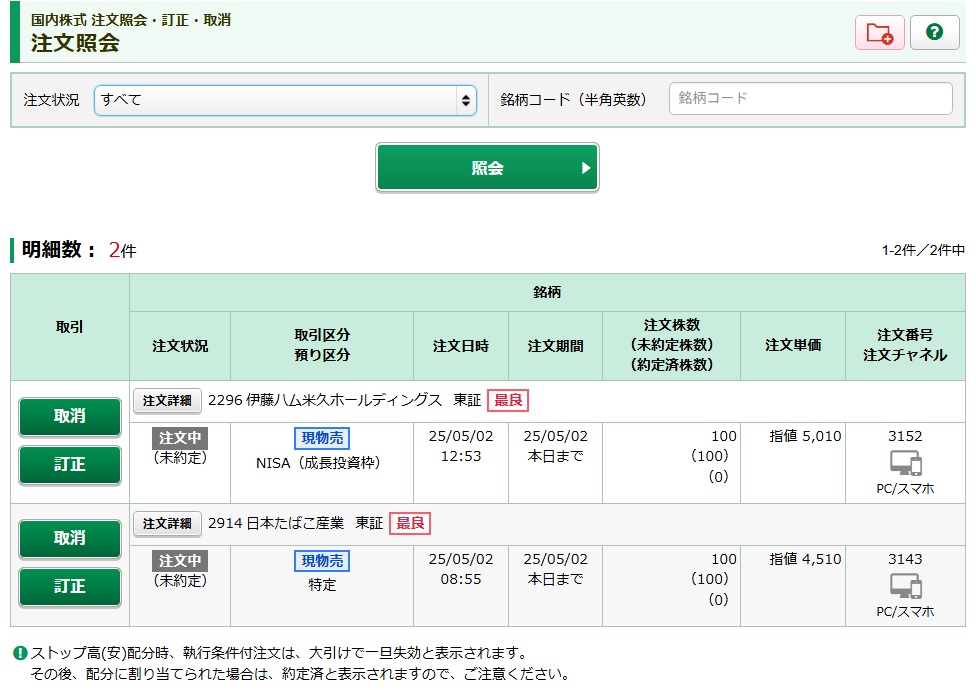The width and height of the screenshot is (976, 690).
Task: Click PC/スマホ device icon for order 3143
Action: 905,587
